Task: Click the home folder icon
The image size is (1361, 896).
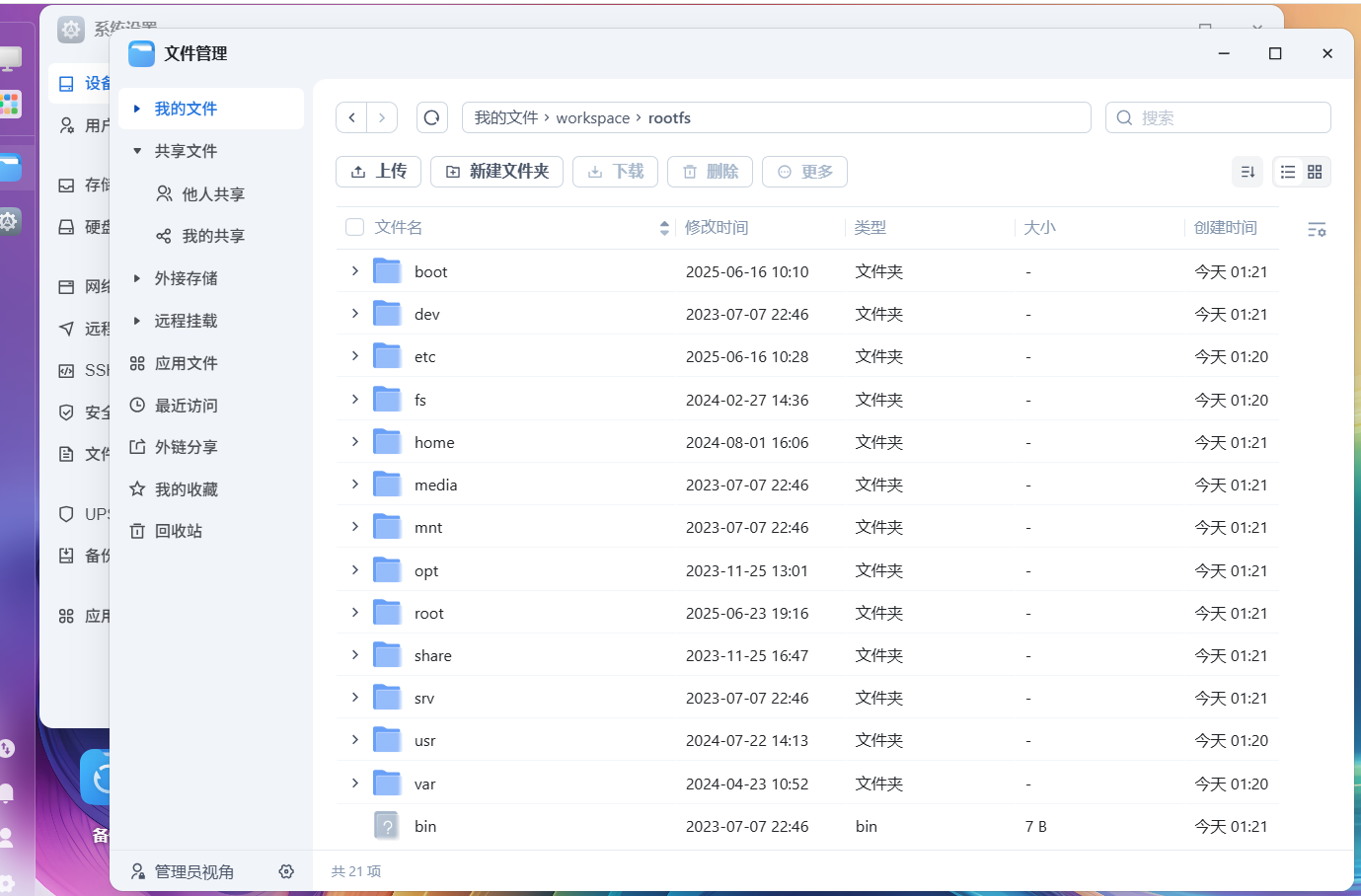Action: click(x=387, y=442)
